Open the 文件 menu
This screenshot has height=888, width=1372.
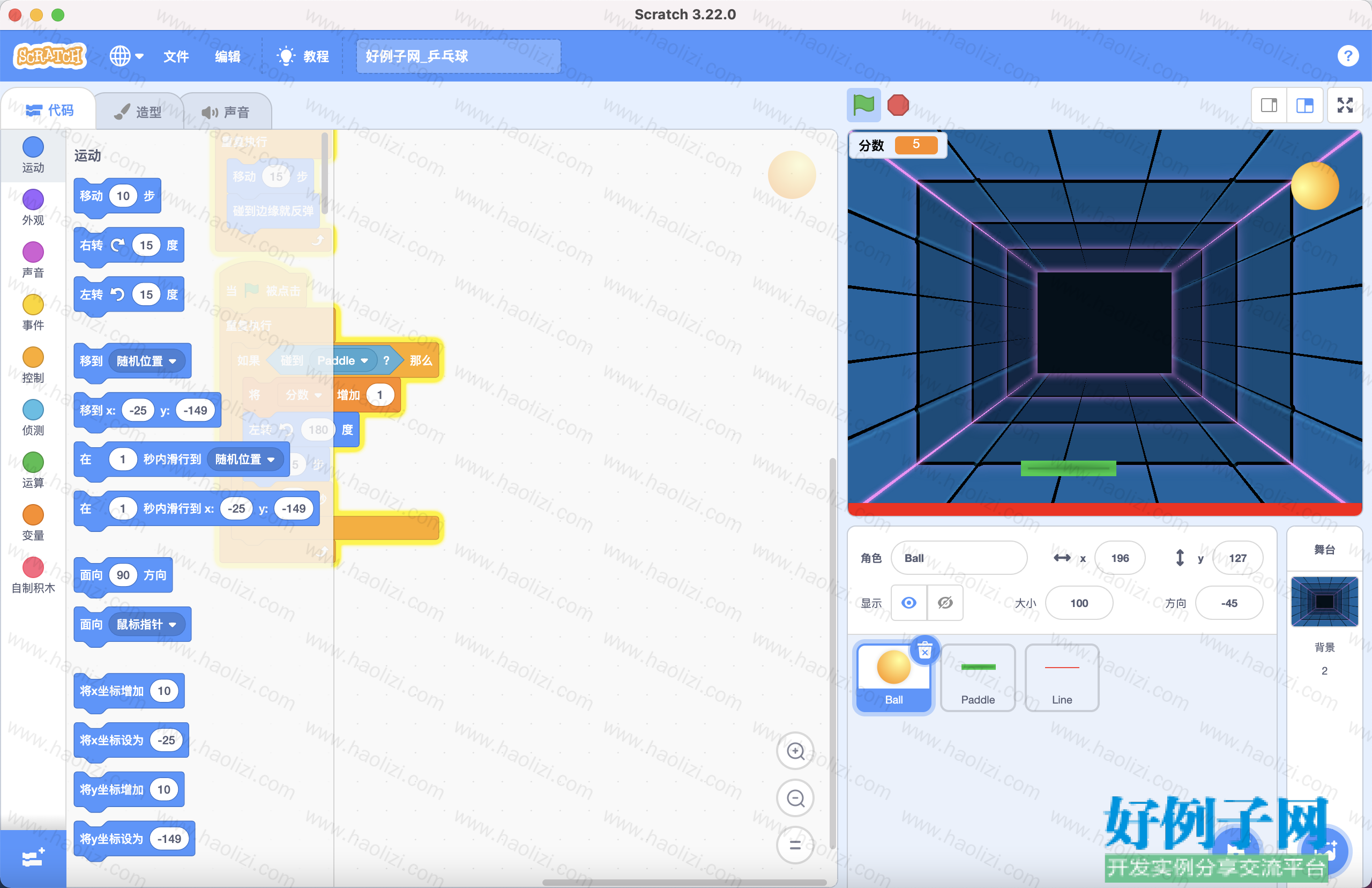(176, 56)
